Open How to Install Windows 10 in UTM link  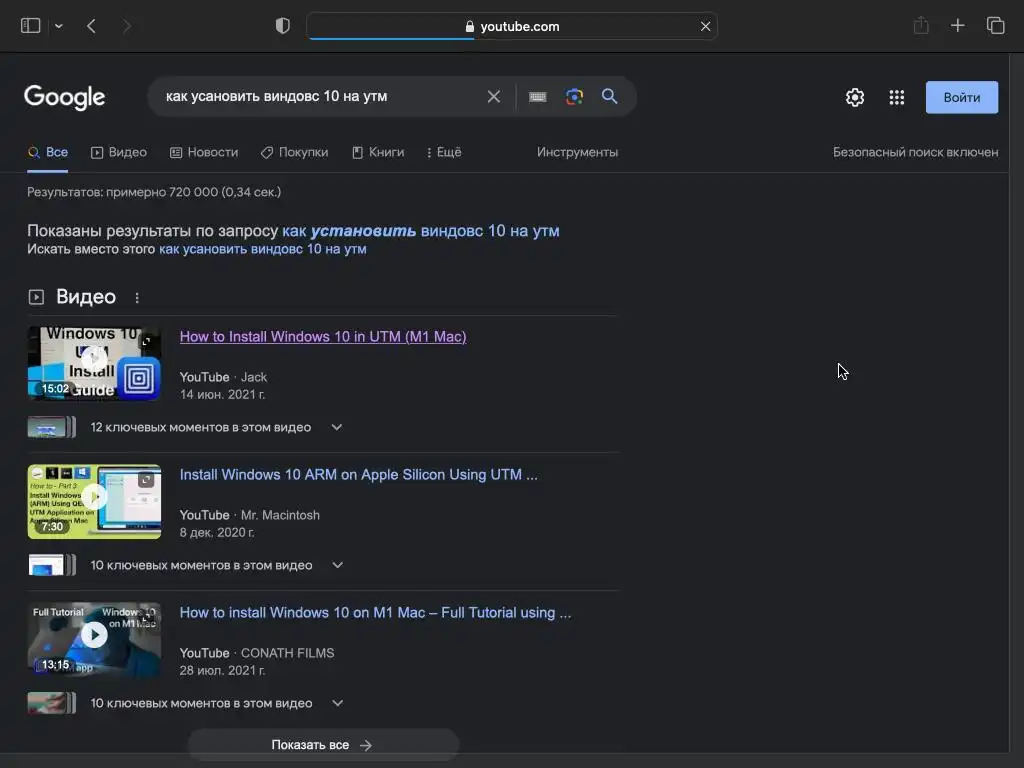point(323,336)
